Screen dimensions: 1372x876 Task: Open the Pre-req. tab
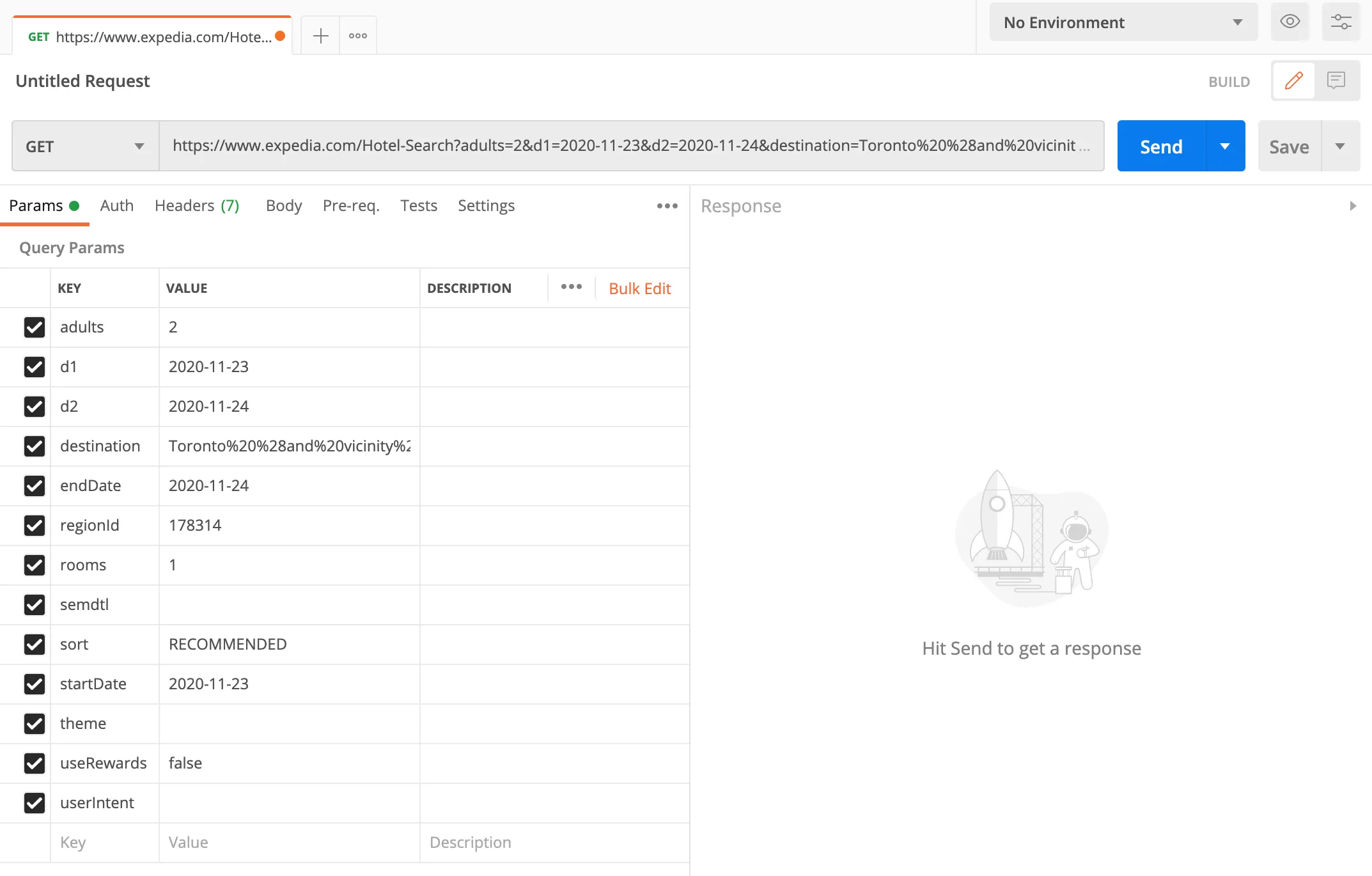pyautogui.click(x=351, y=206)
